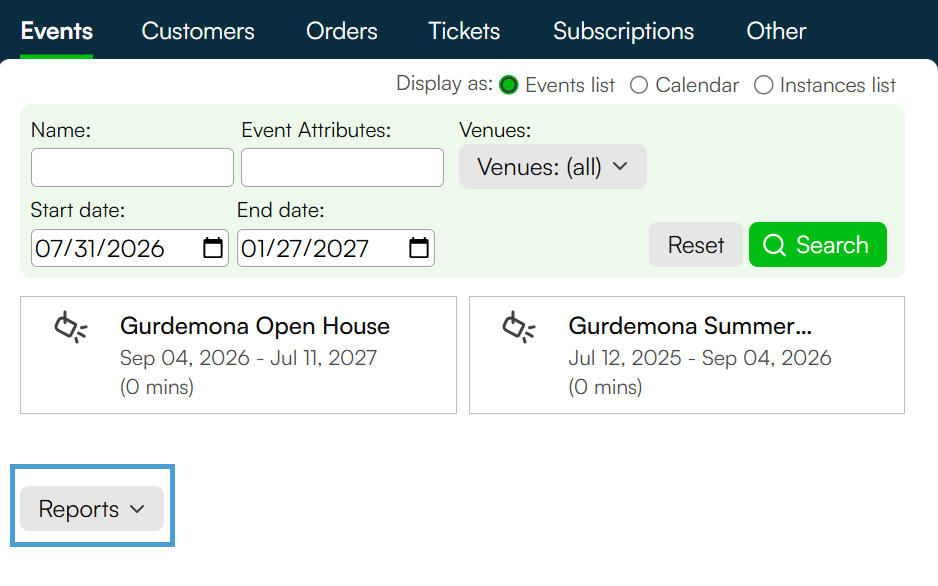Viewport: 938px width, 586px height.
Task: Open the Start date calendar picker icon
Action: point(213,248)
